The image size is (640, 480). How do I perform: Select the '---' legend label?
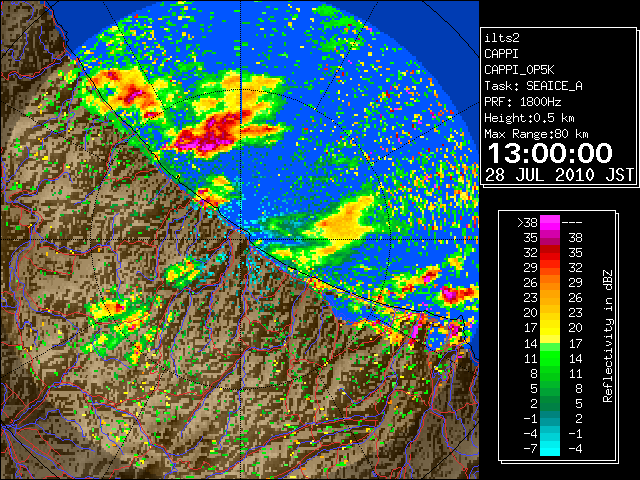click(572, 222)
